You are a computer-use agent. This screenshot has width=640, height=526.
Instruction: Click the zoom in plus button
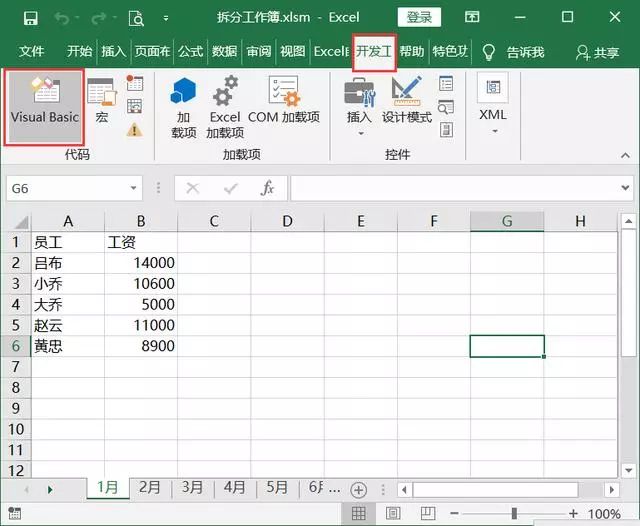[x=573, y=513]
